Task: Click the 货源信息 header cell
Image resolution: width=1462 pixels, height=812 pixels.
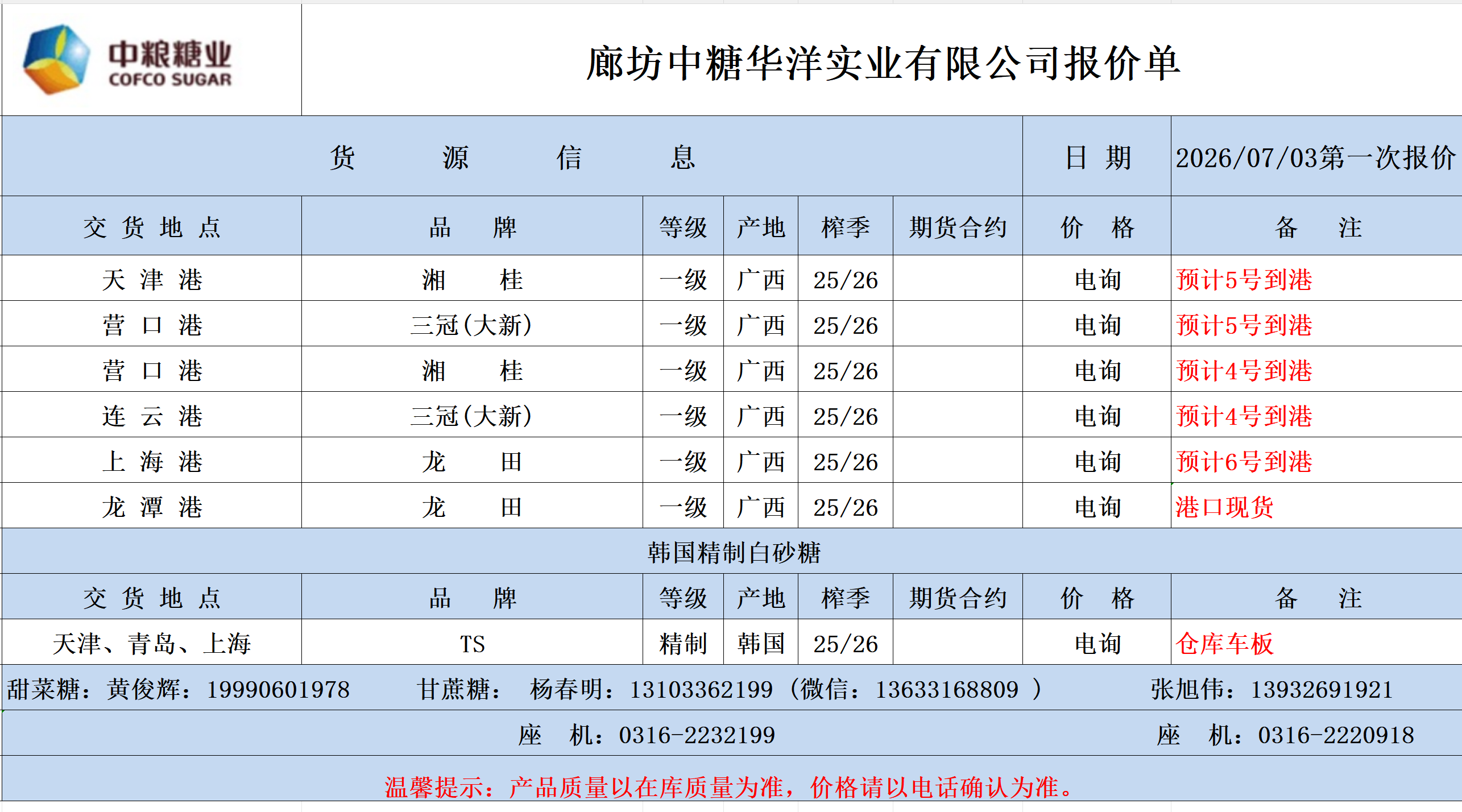Action: [512, 156]
